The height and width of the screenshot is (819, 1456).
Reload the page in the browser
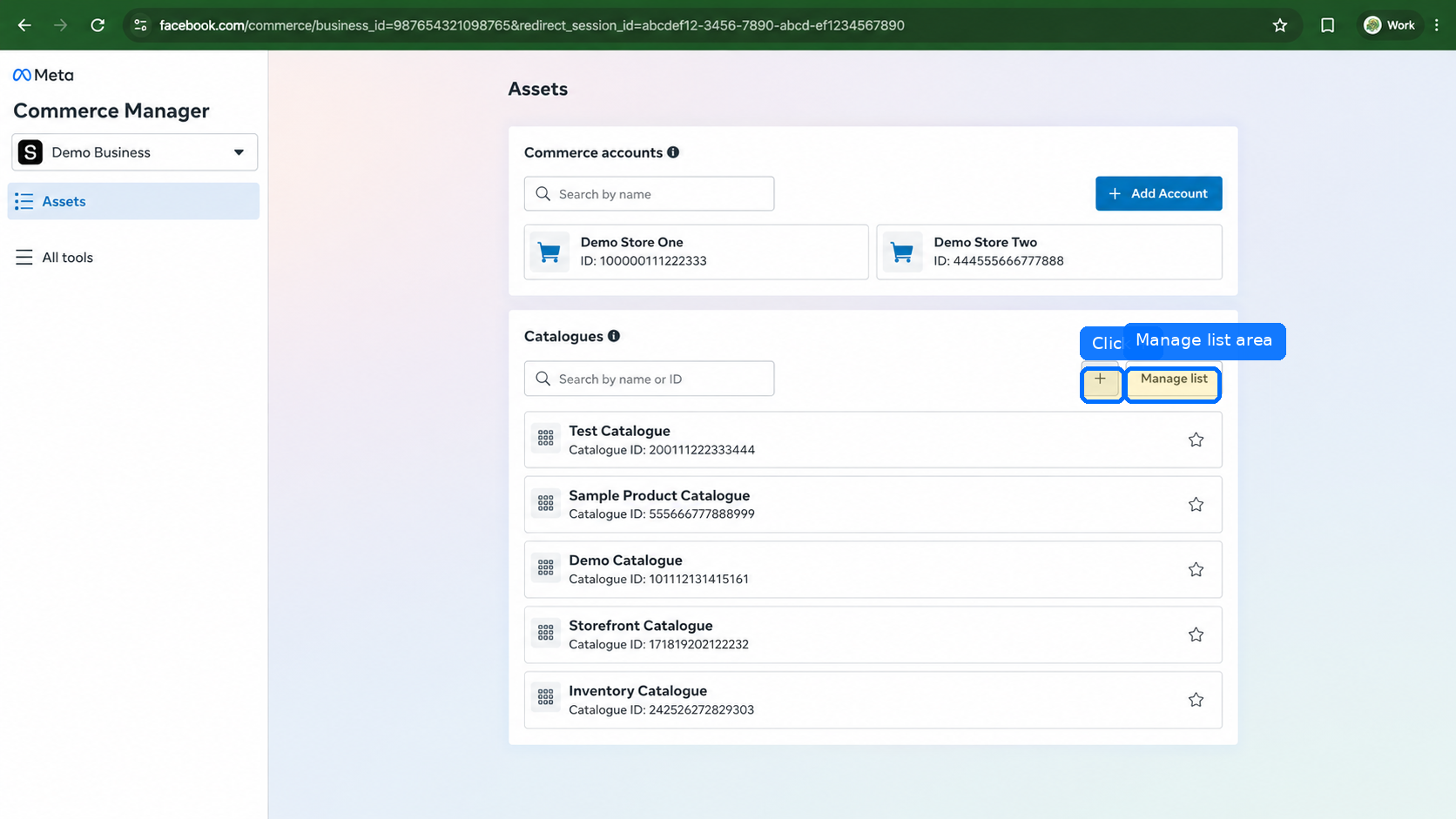pyautogui.click(x=98, y=25)
